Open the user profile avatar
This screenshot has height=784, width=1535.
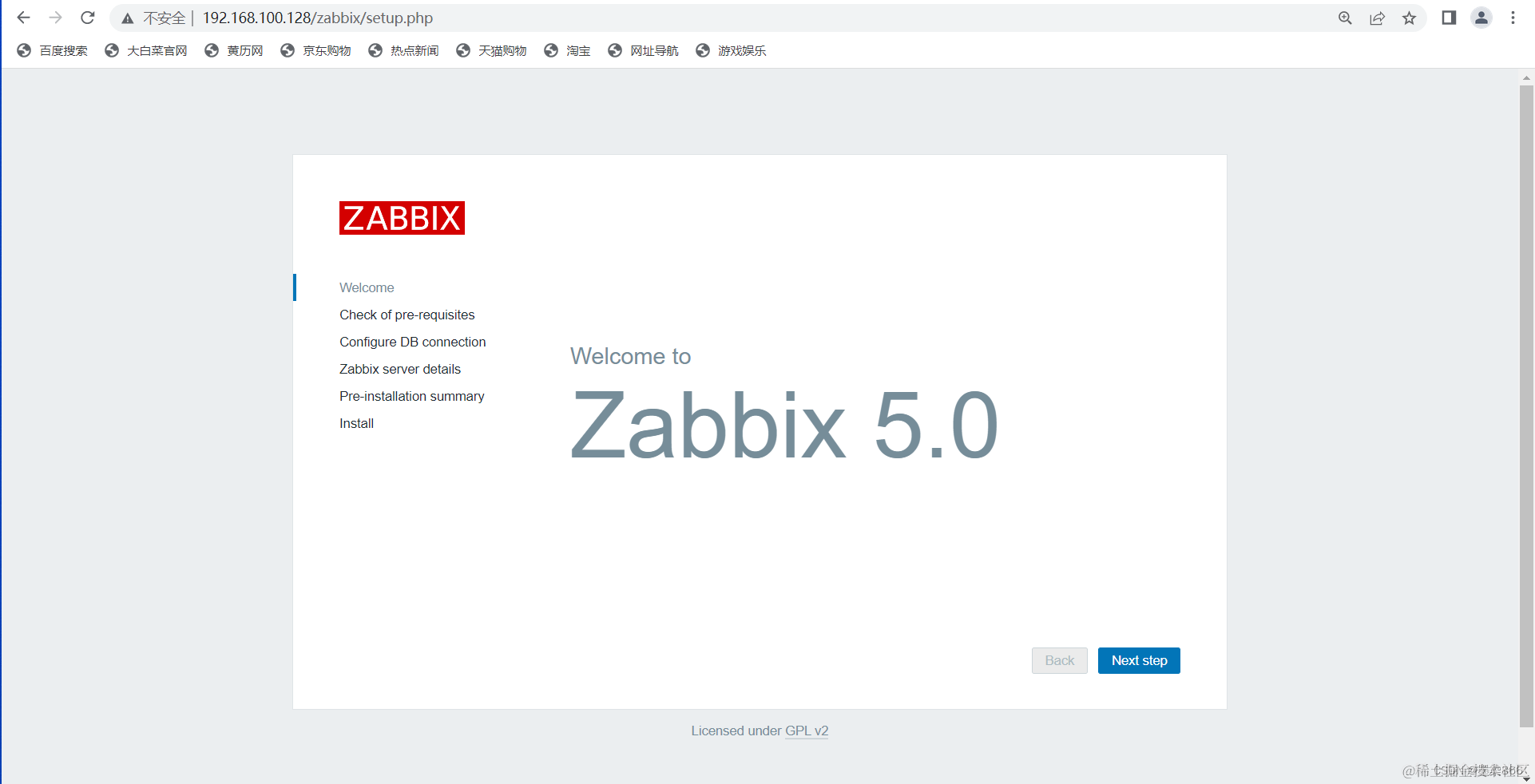click(1481, 18)
